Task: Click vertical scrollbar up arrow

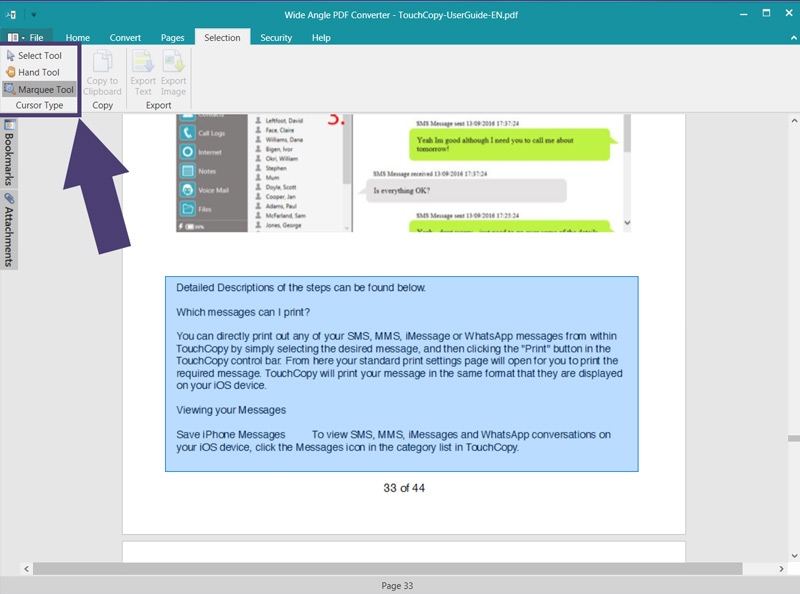Action: click(x=794, y=121)
